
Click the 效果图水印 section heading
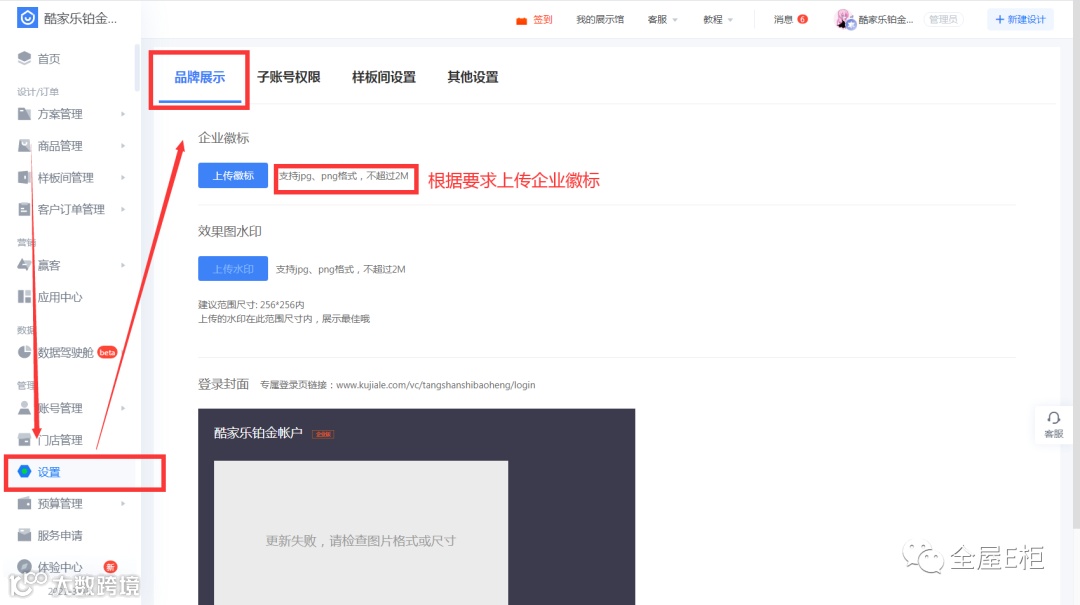coord(230,231)
